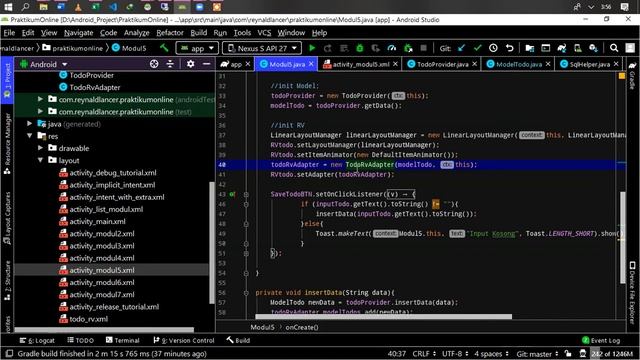Screen dimensions: 640x360
Task: Open Windows taskbar search
Action: pos(25,7)
